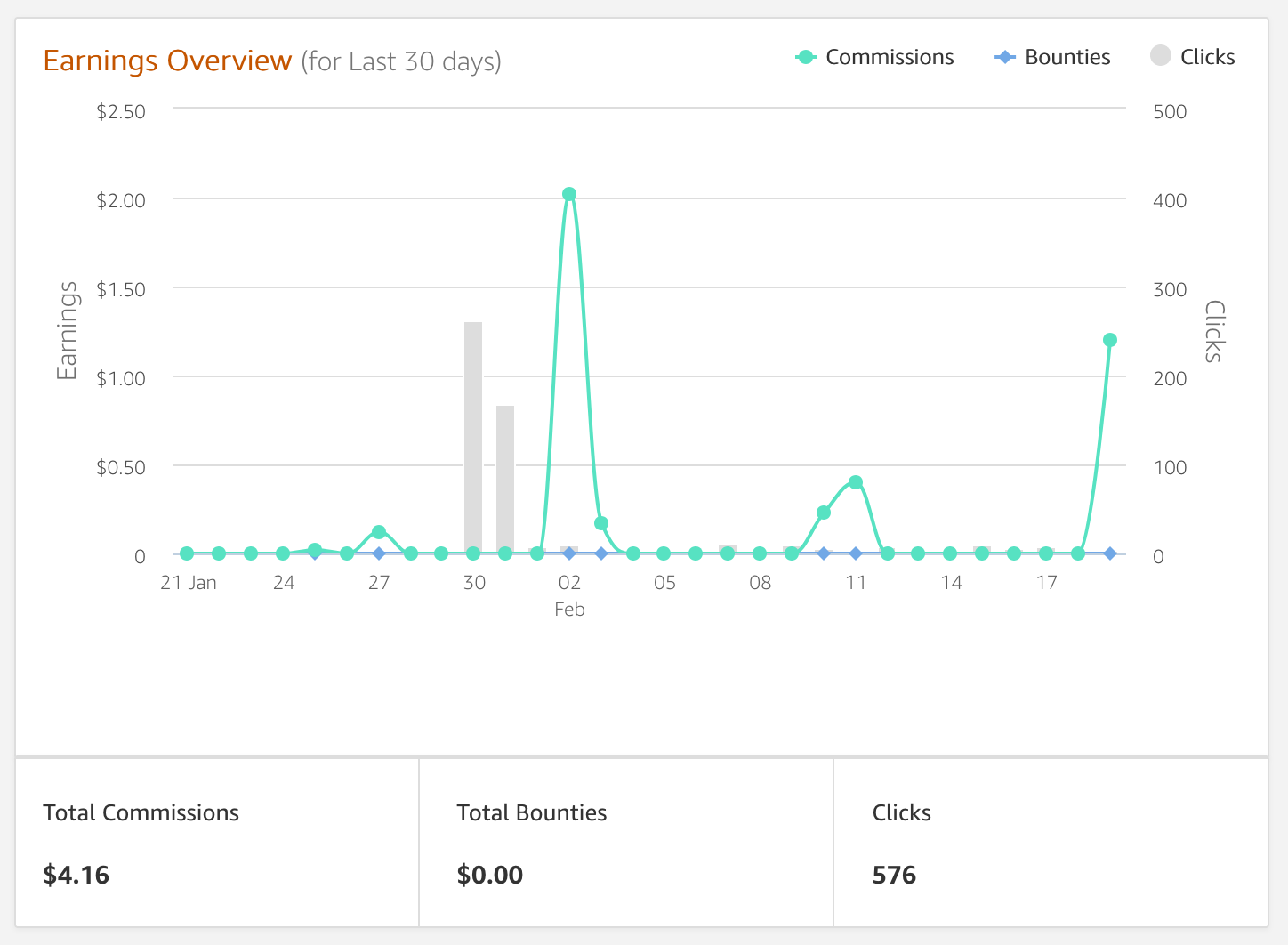Click the '576' clicks total value
The height and width of the screenshot is (945, 1288).
[894, 875]
